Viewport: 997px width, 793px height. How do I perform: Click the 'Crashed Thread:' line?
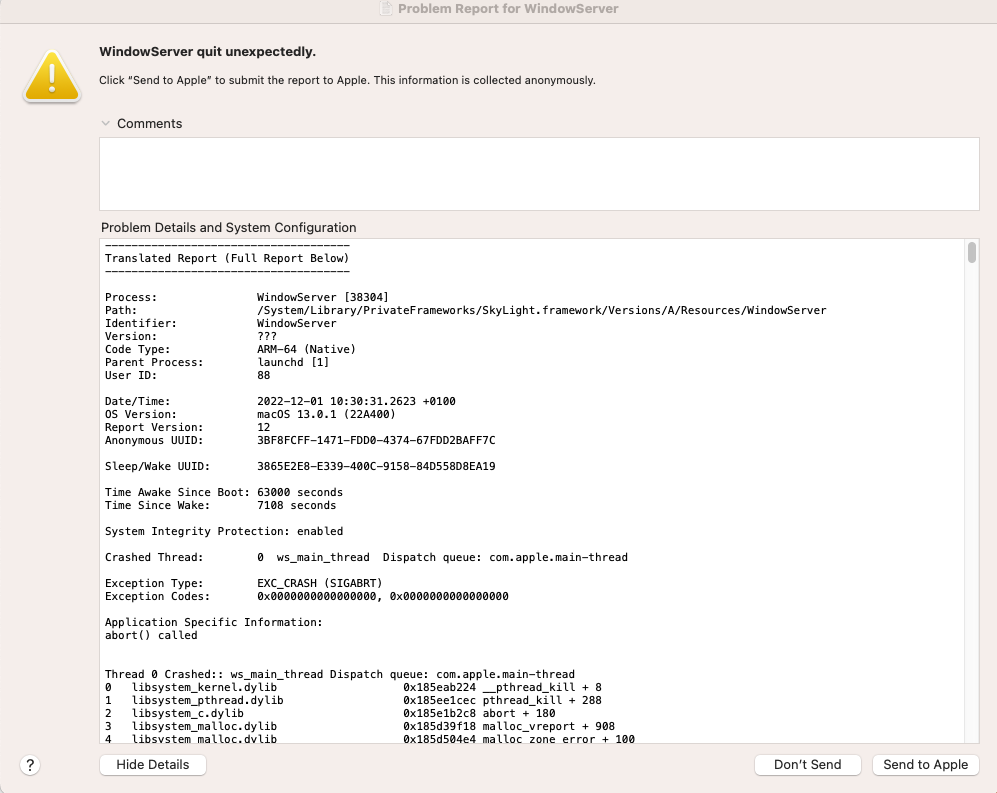pos(366,557)
